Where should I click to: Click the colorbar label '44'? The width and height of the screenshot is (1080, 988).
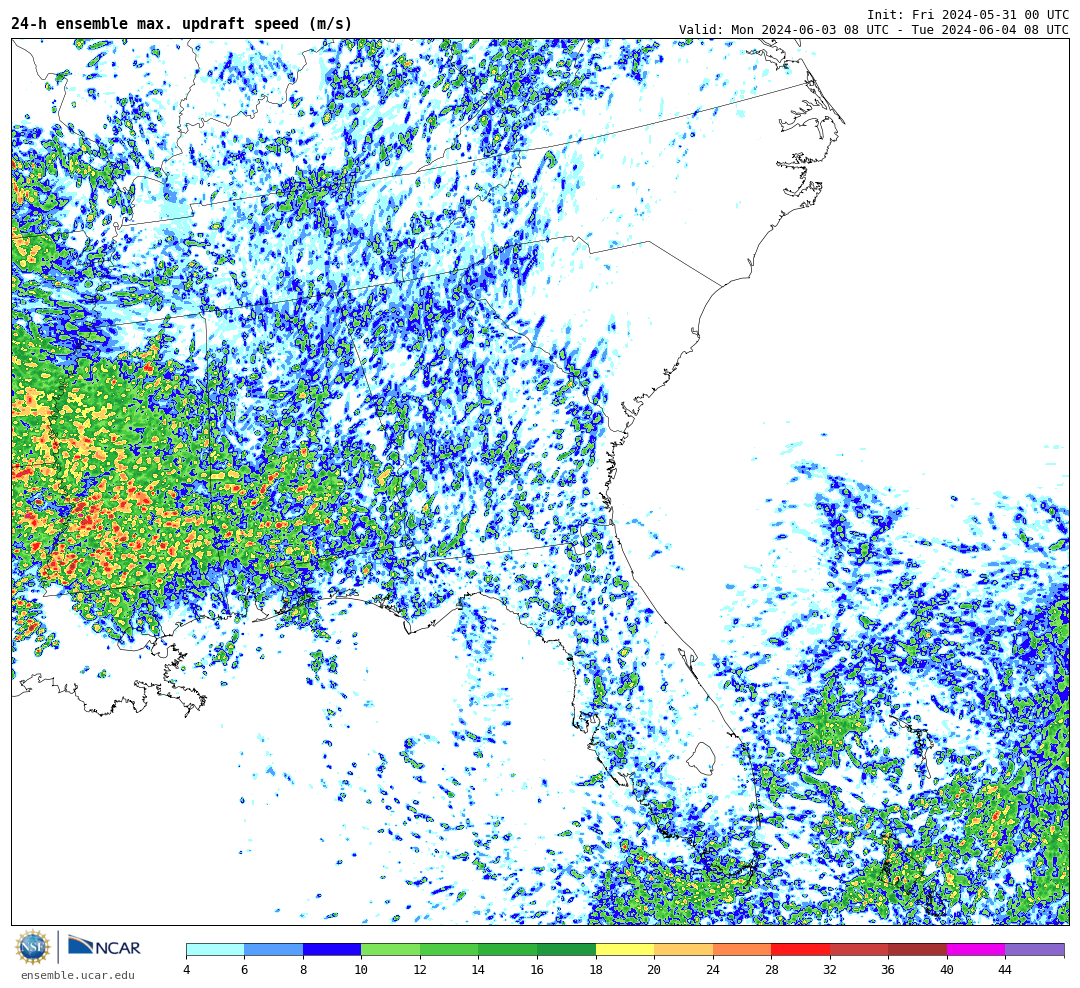(x=1005, y=969)
